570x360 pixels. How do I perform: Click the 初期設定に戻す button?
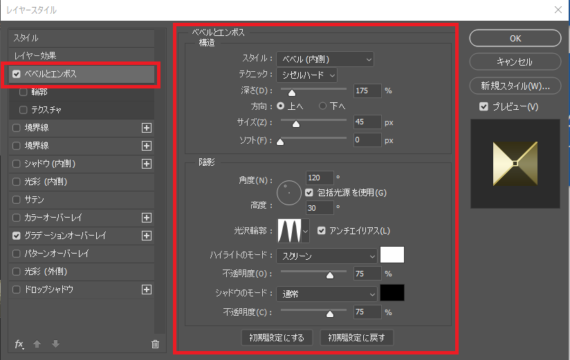pos(356,338)
